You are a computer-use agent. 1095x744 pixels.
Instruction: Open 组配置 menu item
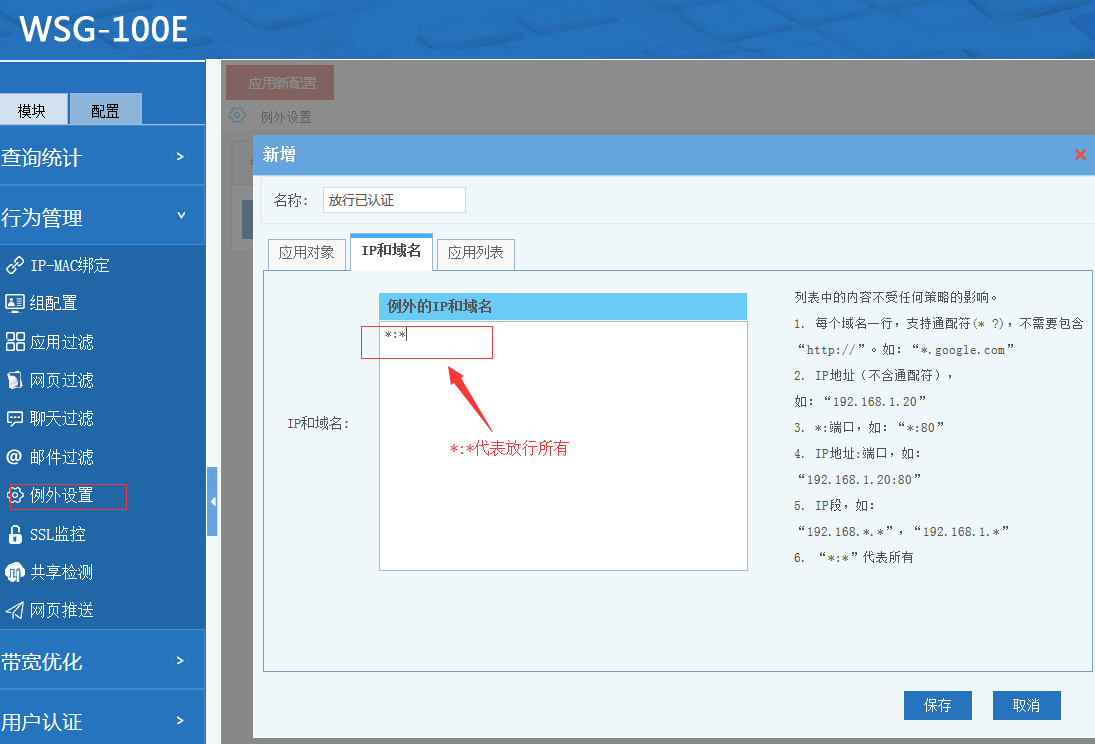click(54, 302)
